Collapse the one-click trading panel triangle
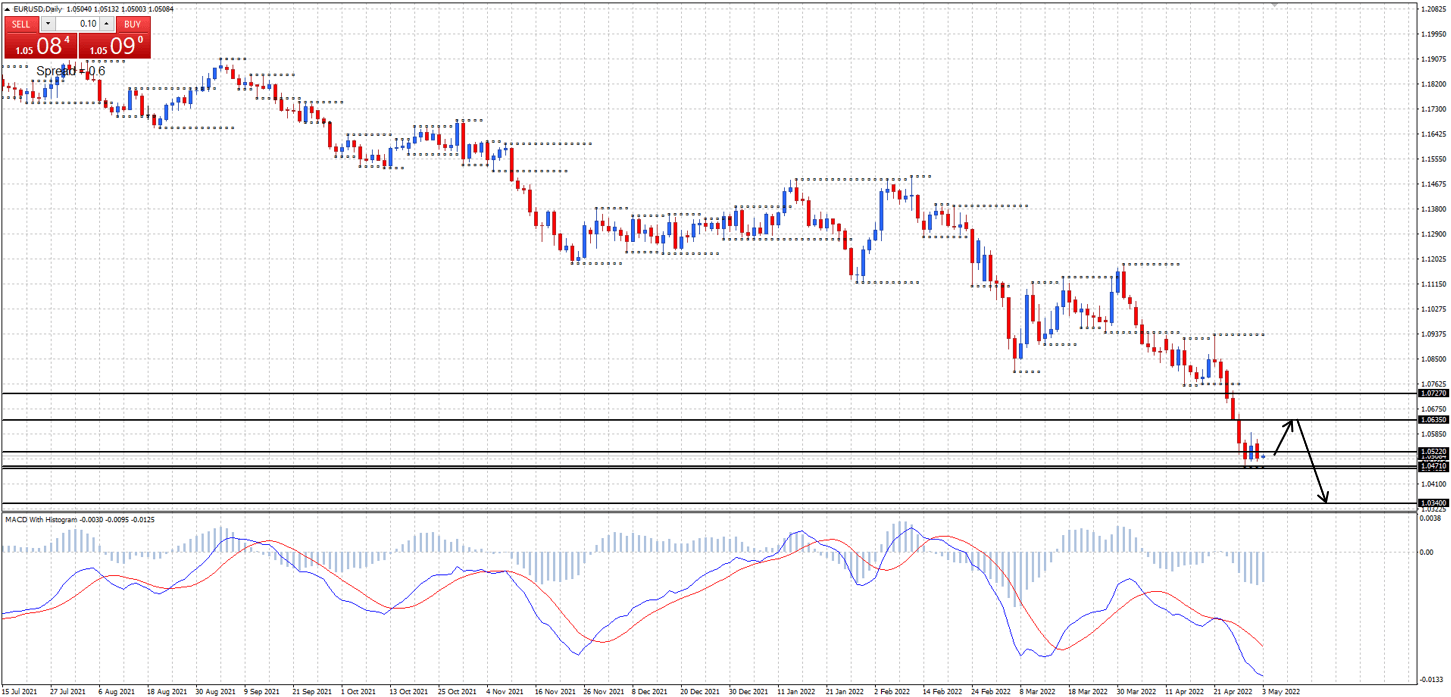1451x697 pixels. 6,10
